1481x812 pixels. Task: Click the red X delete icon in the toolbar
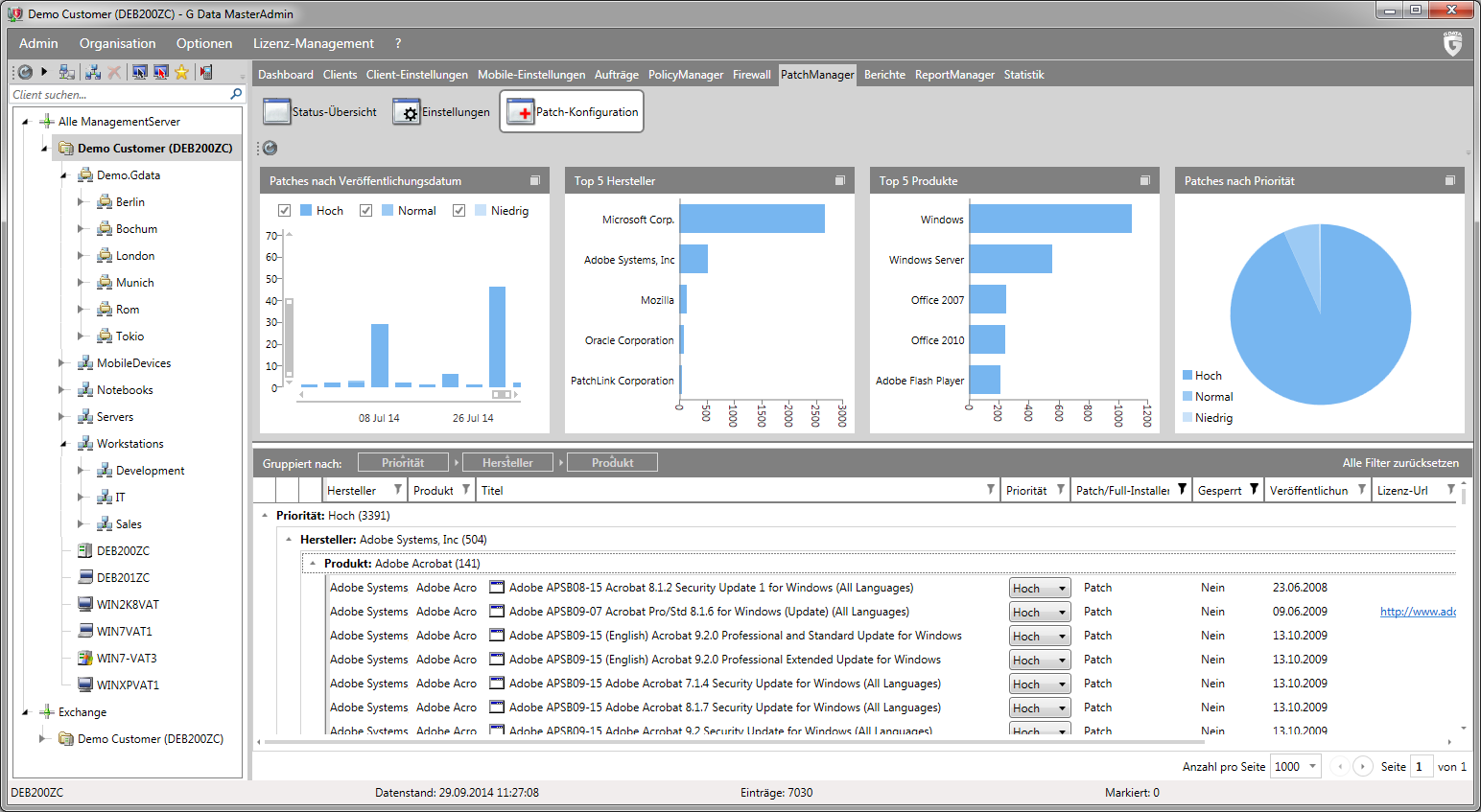(114, 72)
